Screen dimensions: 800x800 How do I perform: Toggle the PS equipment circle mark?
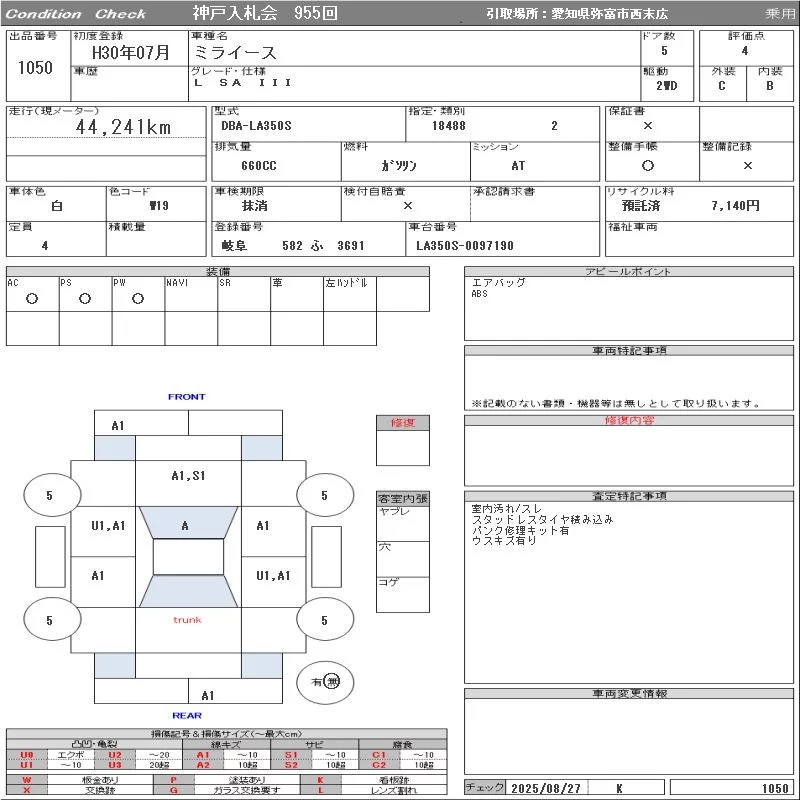point(85,299)
